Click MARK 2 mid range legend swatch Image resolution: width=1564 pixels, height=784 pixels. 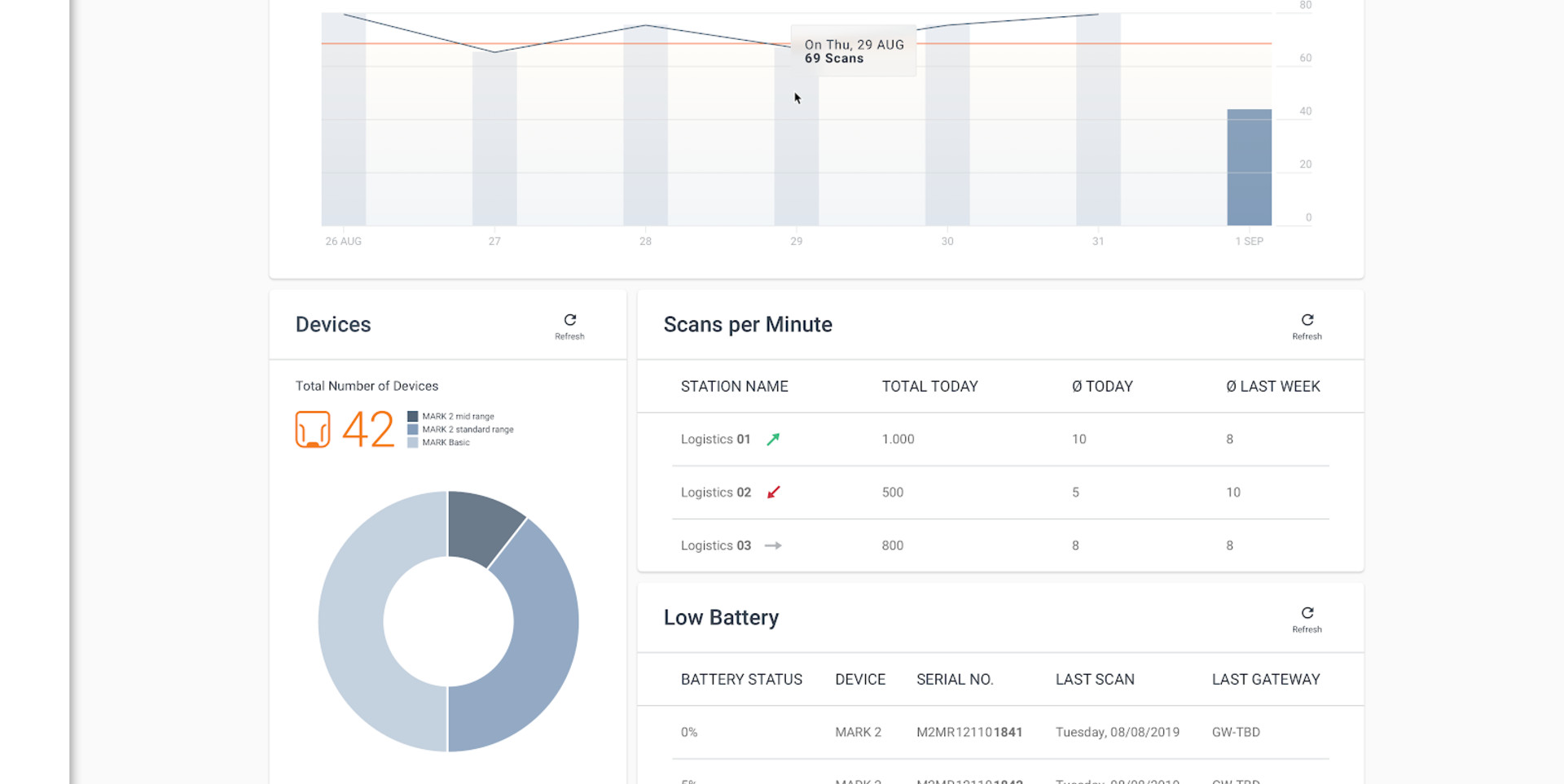pyautogui.click(x=412, y=417)
